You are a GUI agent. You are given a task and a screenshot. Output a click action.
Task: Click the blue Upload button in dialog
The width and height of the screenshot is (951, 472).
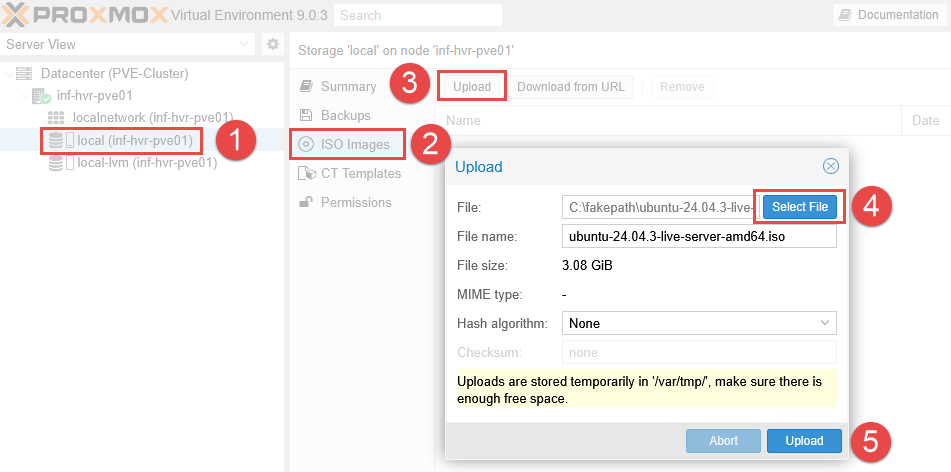(804, 441)
